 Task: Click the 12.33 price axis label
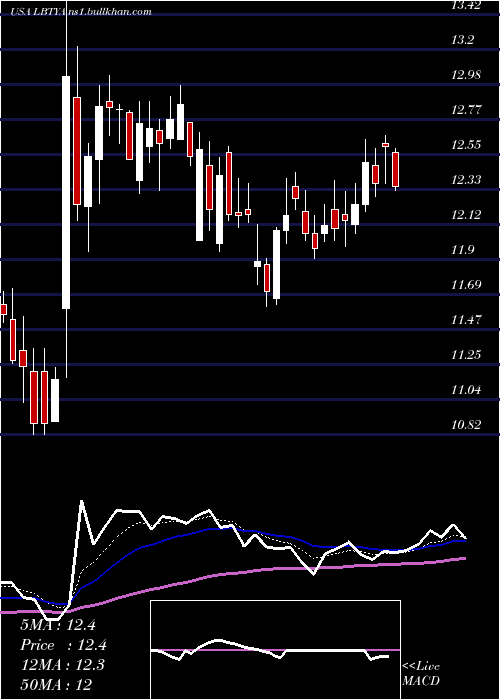(x=466, y=180)
